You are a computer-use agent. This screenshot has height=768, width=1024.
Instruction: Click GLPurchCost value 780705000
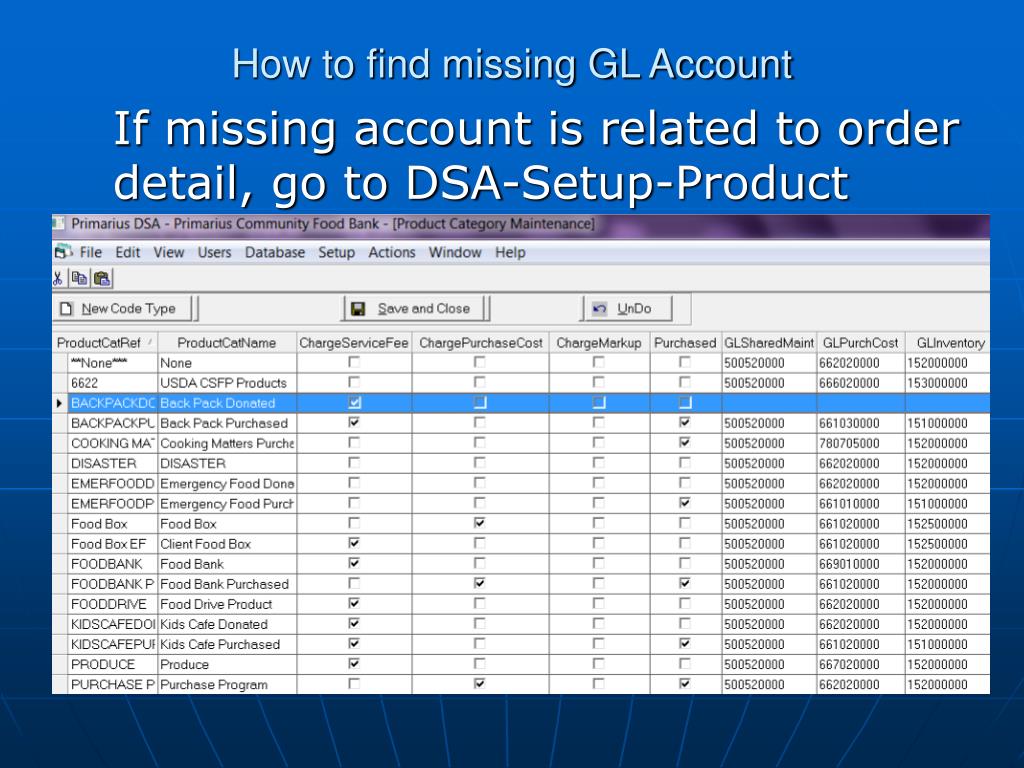pos(860,443)
